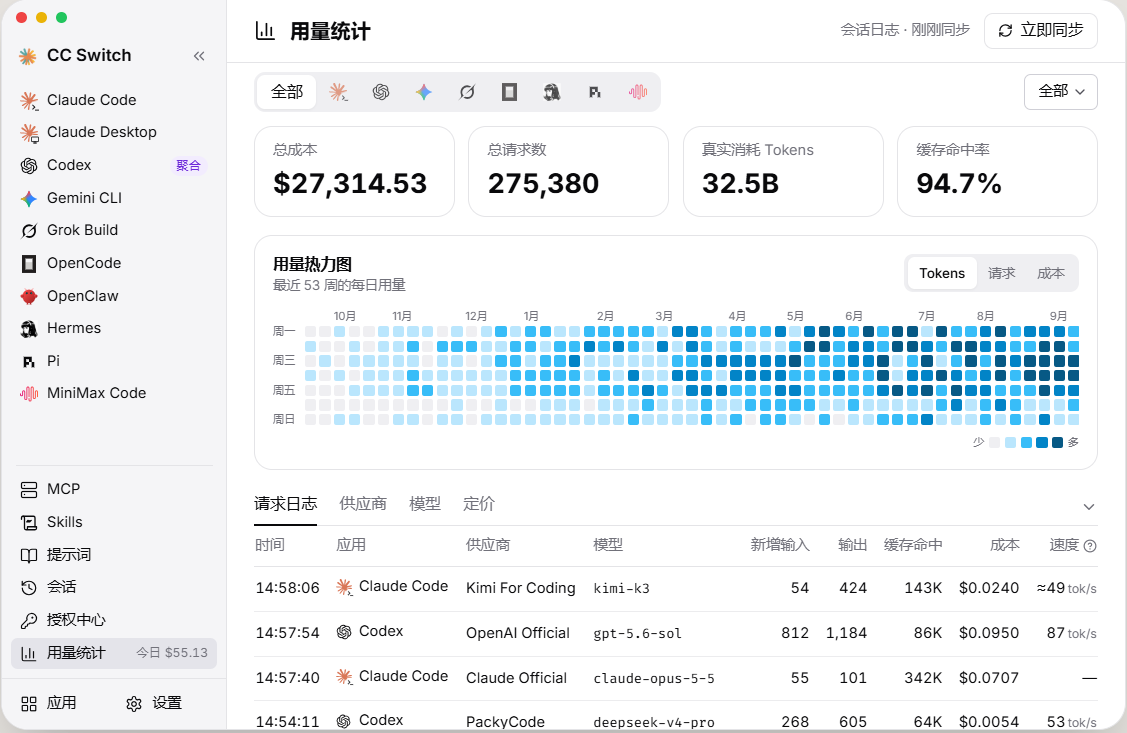The height and width of the screenshot is (733, 1127).
Task: Click model name claude-opus-5-5
Action: click(x=653, y=678)
